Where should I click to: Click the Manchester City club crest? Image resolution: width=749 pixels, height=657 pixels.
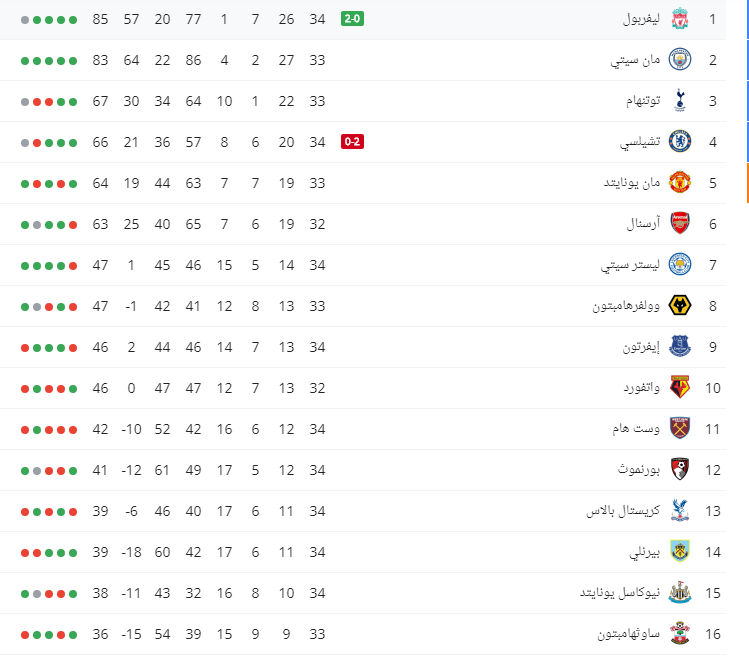(679, 60)
